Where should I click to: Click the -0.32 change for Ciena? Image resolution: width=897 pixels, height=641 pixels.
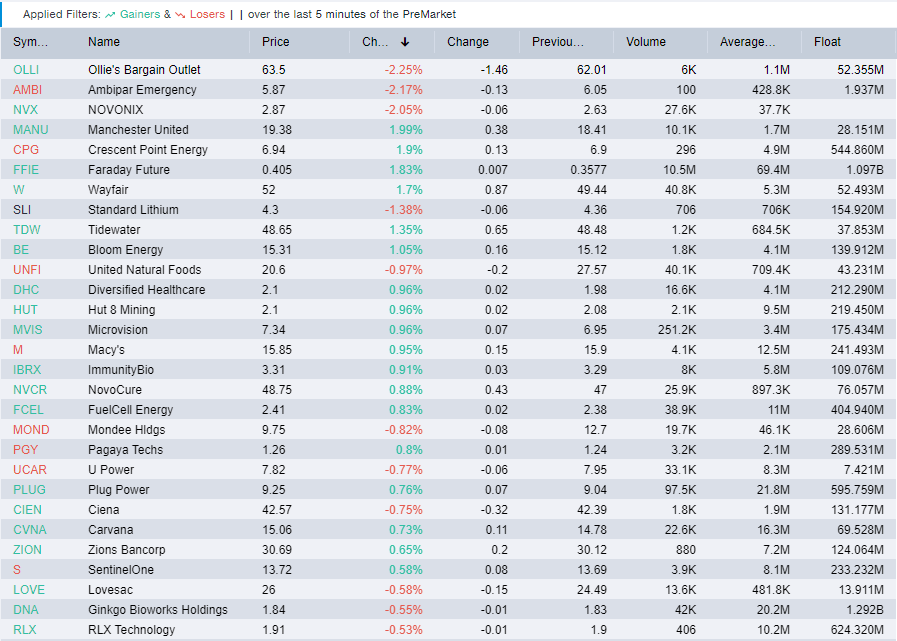click(x=494, y=510)
